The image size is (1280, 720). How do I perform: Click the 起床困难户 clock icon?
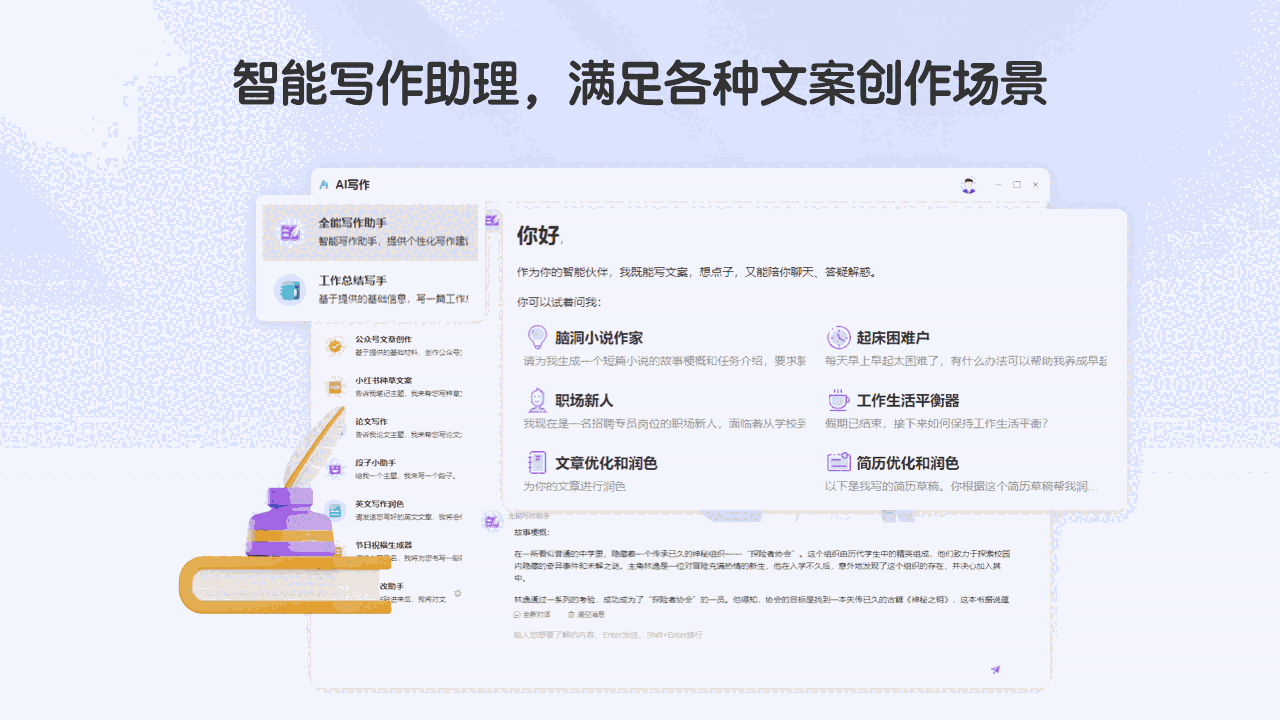pos(838,337)
